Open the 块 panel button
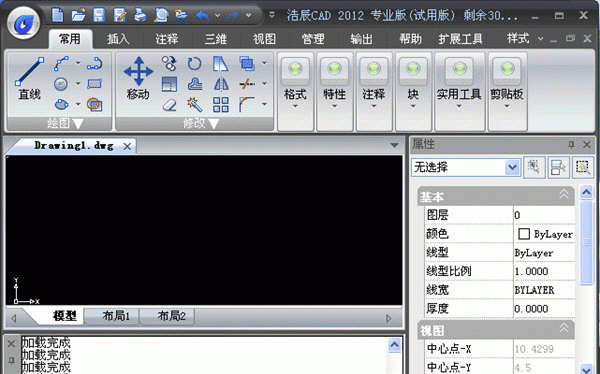The width and height of the screenshot is (600, 374). pyautogui.click(x=413, y=92)
